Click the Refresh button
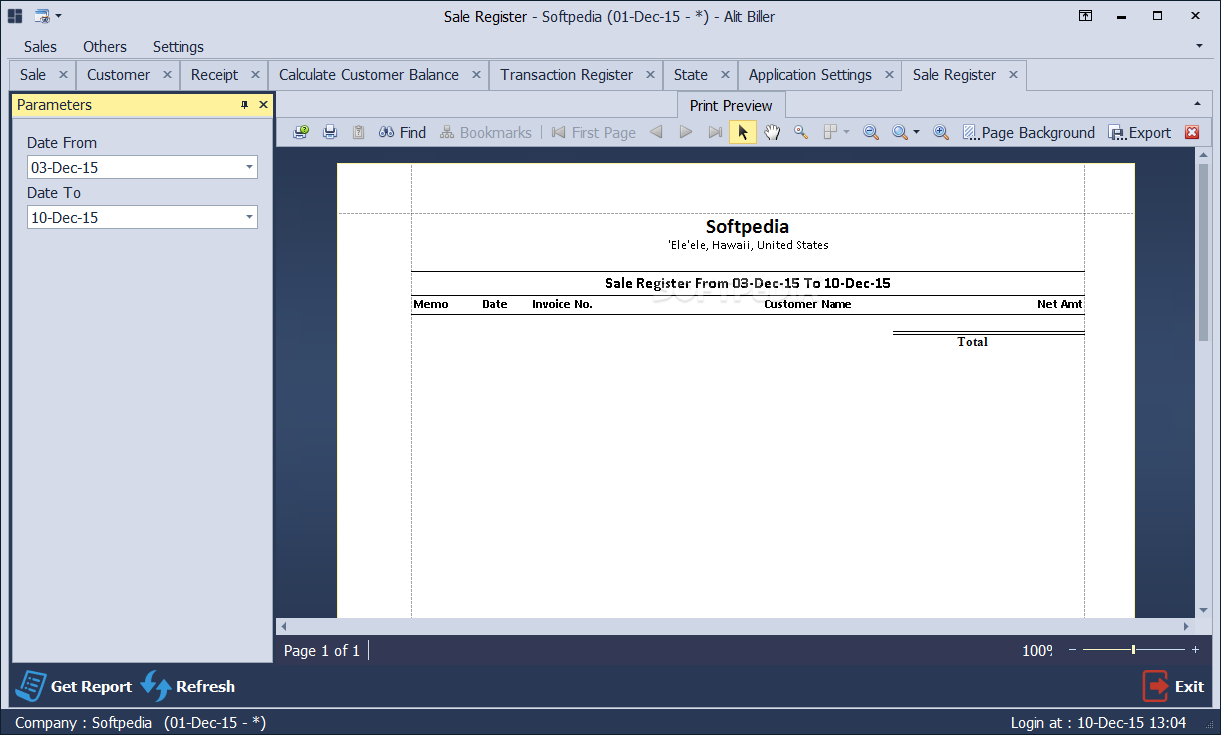 (x=188, y=686)
